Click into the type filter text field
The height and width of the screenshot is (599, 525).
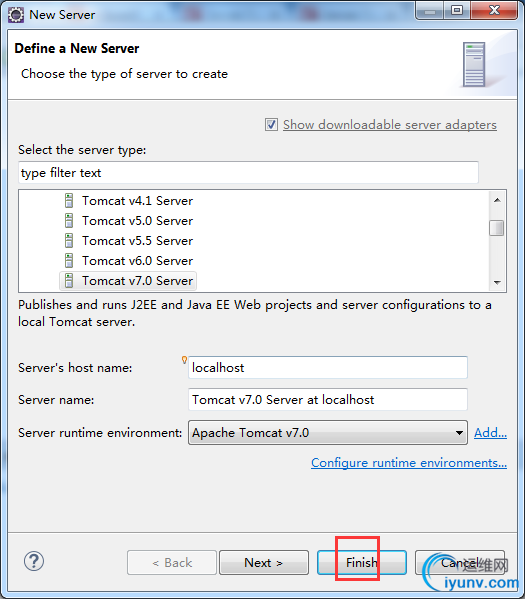248,172
